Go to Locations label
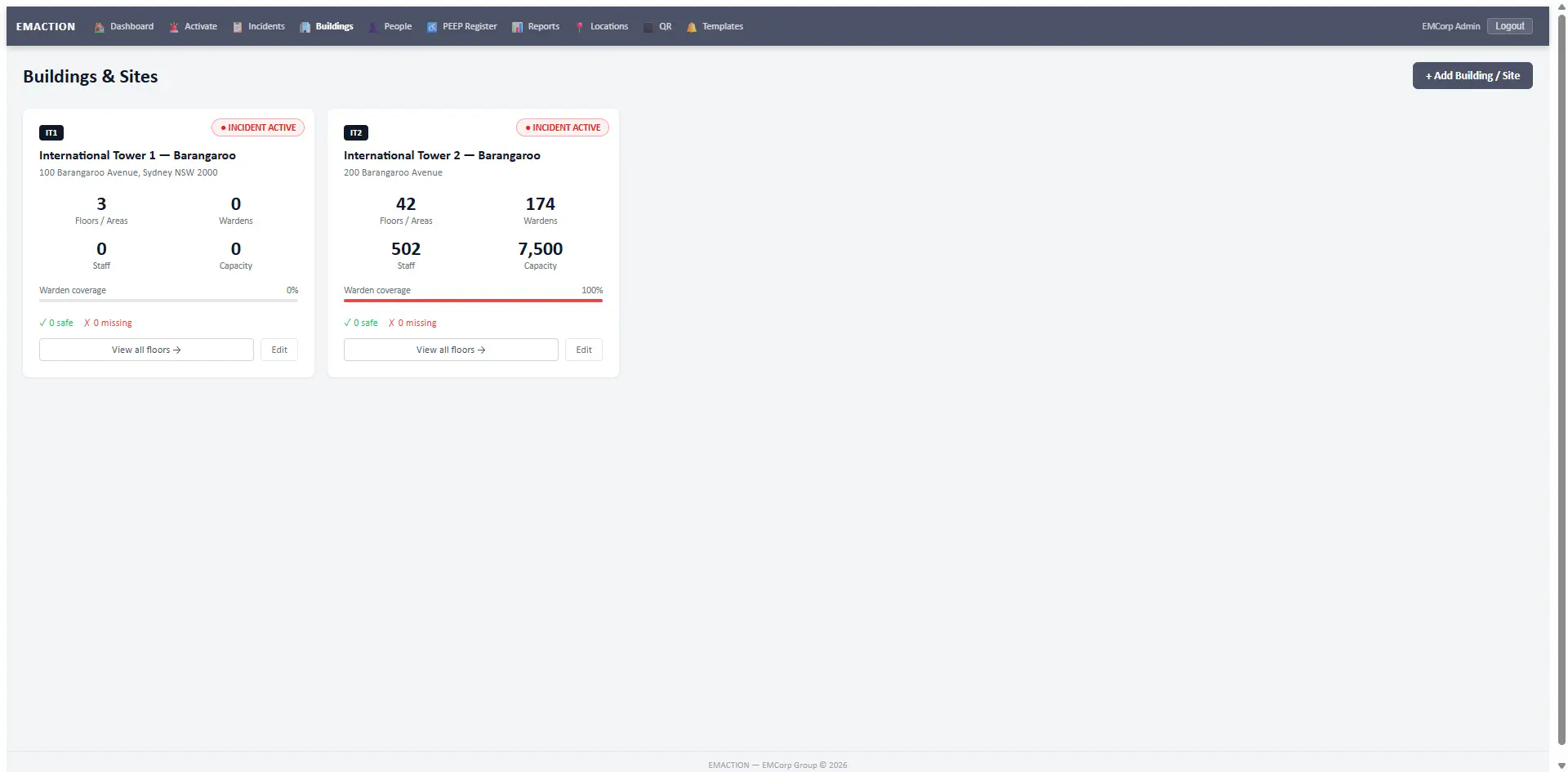The height and width of the screenshot is (784, 1568). pos(609,27)
